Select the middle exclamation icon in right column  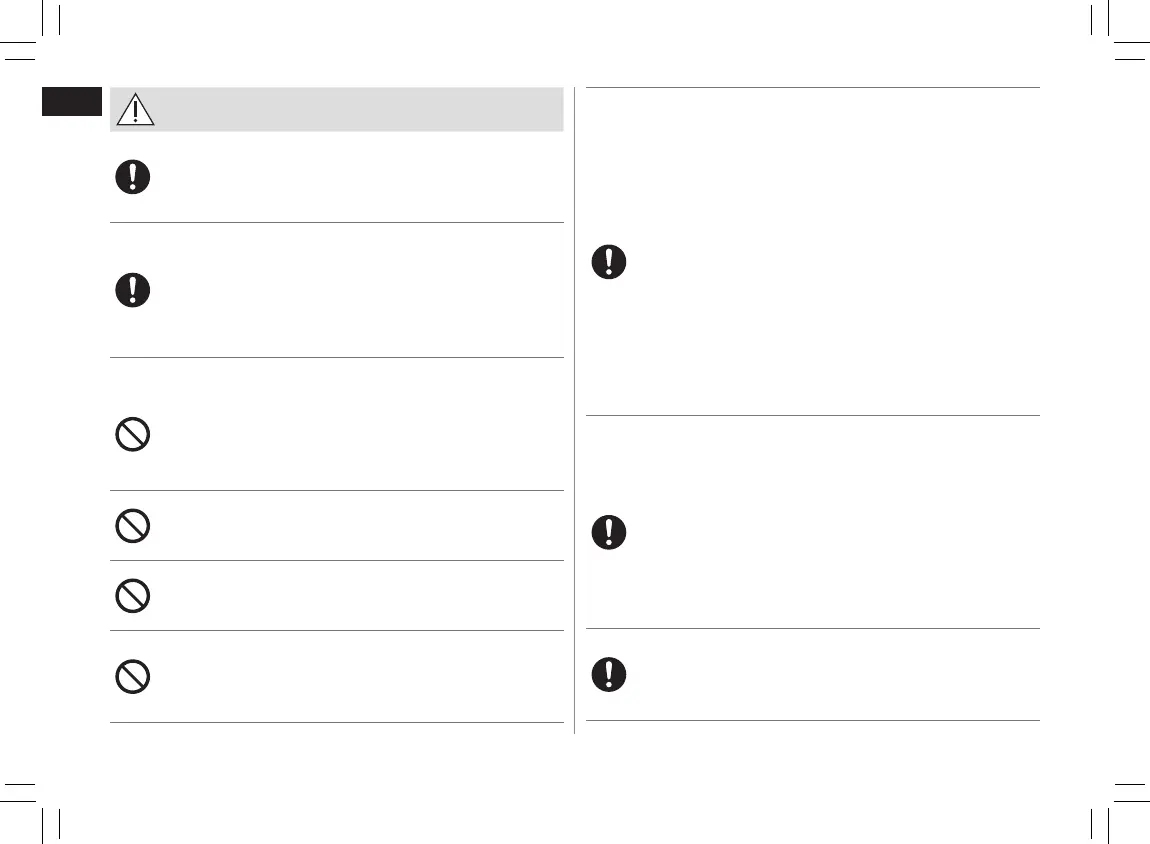coord(608,531)
